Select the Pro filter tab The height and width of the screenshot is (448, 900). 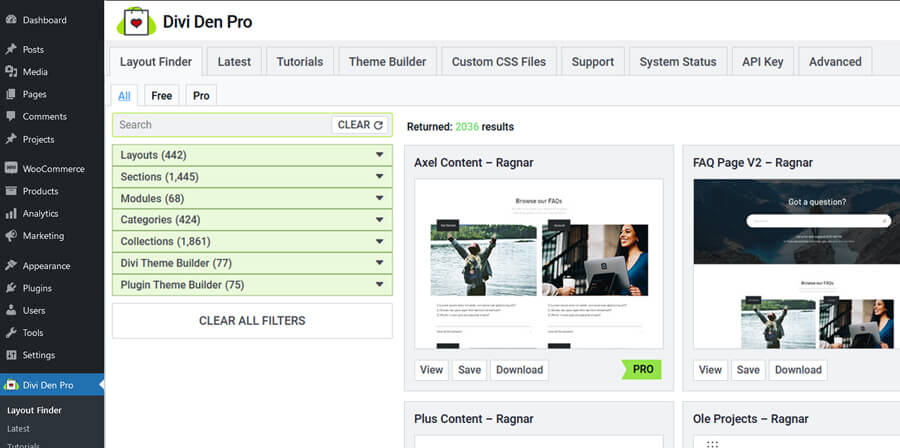click(201, 96)
